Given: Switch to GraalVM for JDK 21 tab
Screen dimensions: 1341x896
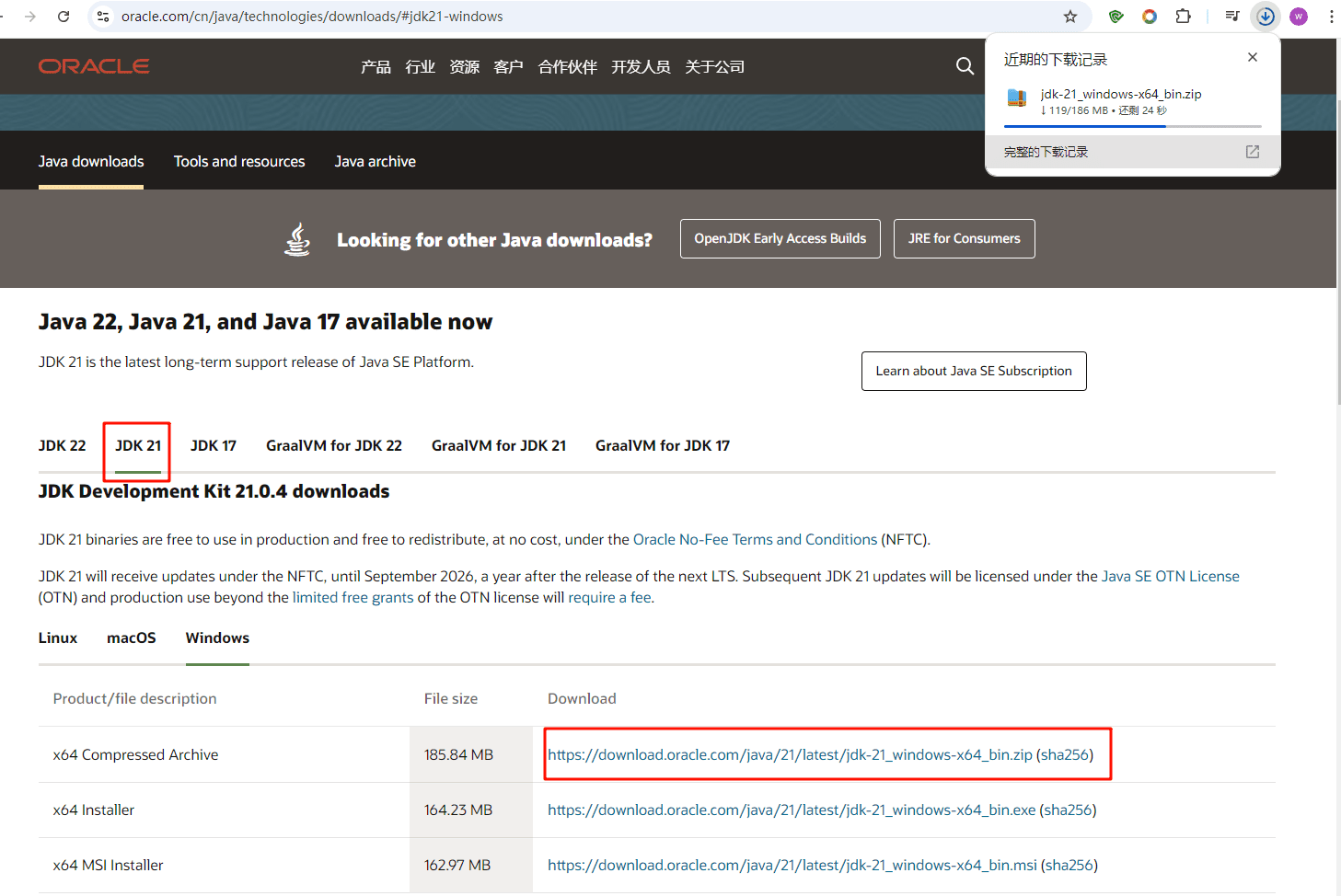Looking at the screenshot, I should (x=499, y=445).
